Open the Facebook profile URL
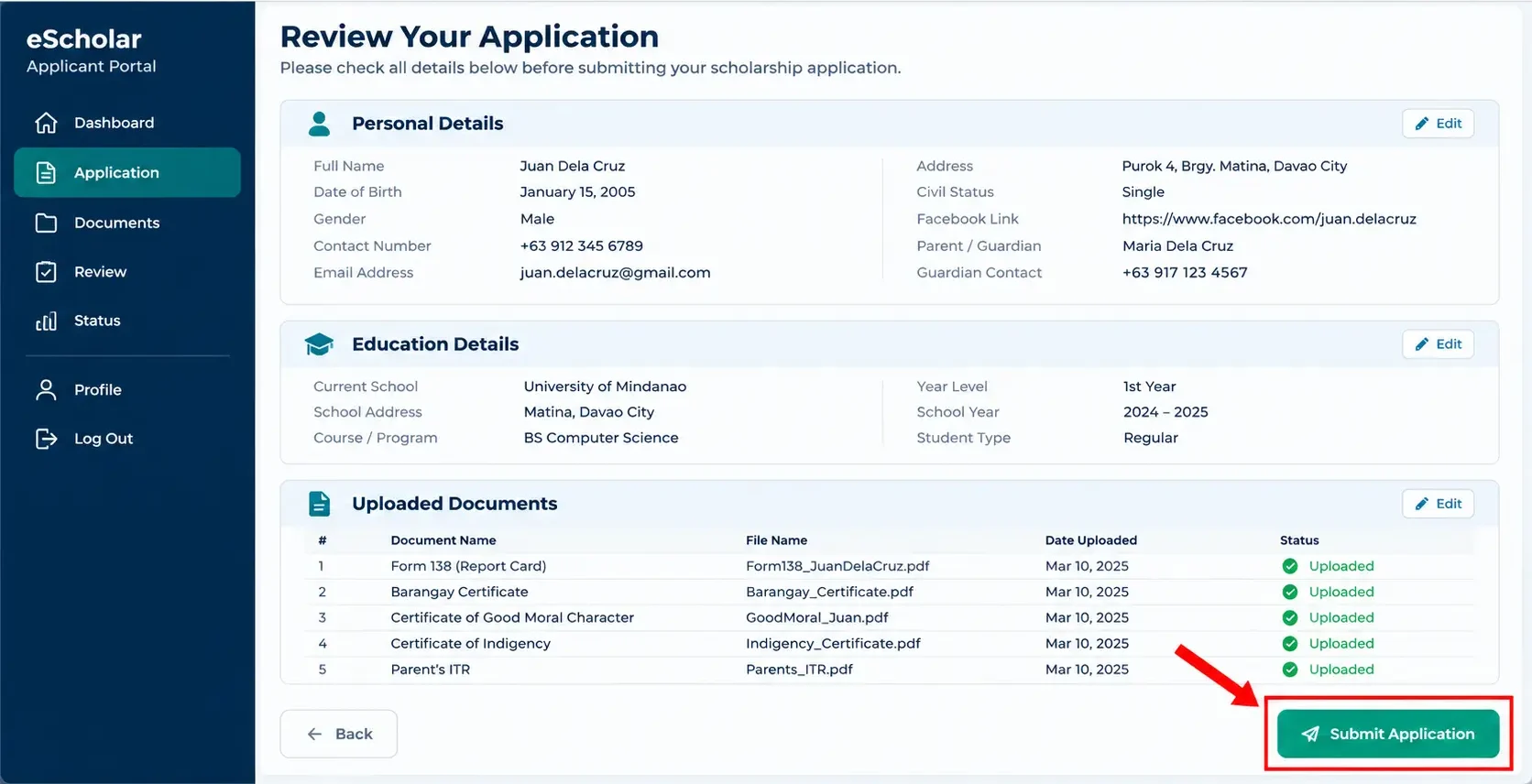This screenshot has width=1532, height=784. 1269,219
